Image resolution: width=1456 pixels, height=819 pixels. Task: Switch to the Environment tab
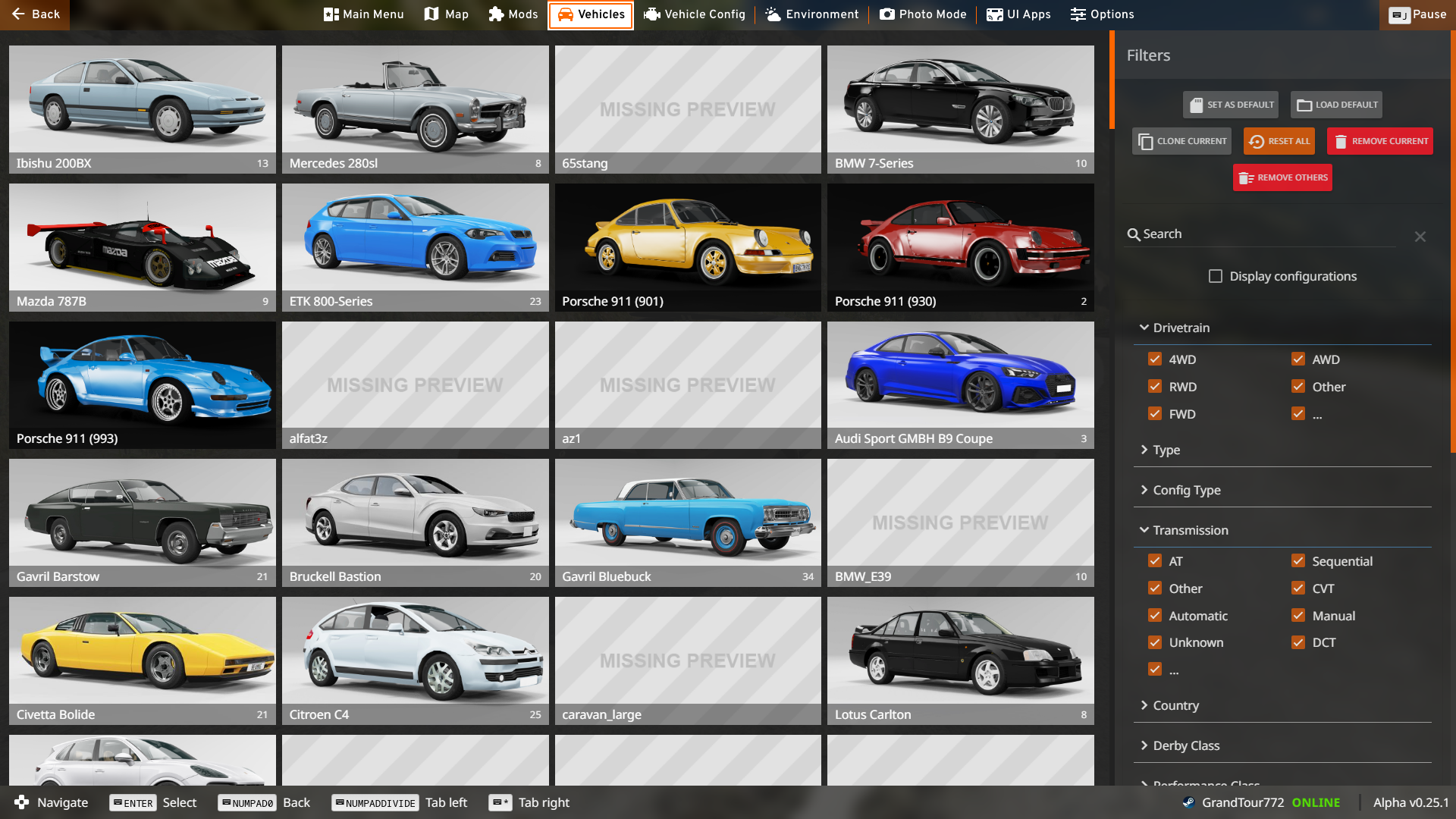(x=812, y=14)
